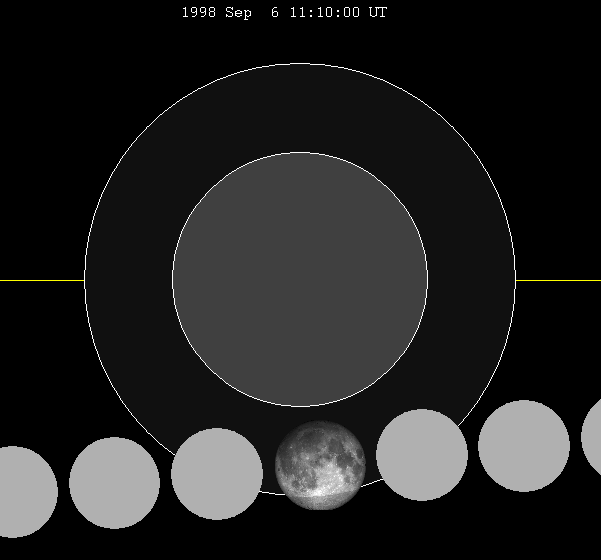Pick gray Moon disc just right of textured Moon

coord(422,455)
